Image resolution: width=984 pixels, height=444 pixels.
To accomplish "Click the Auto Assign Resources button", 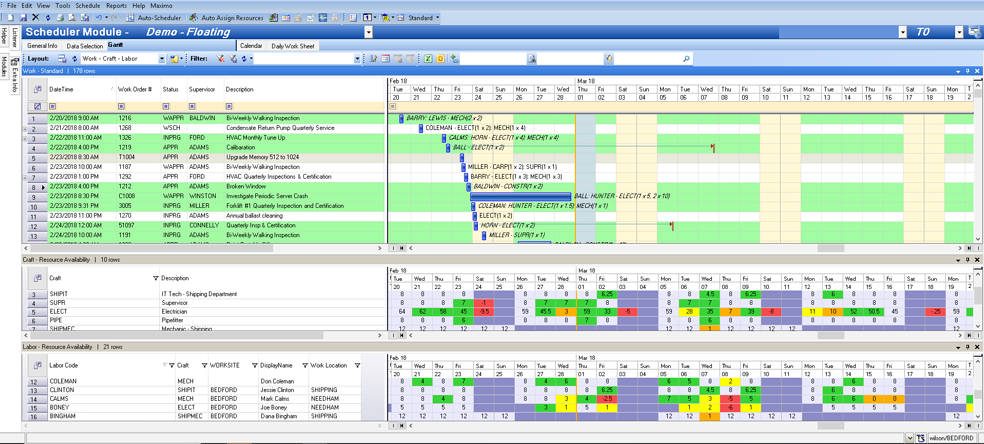I will coord(227,18).
